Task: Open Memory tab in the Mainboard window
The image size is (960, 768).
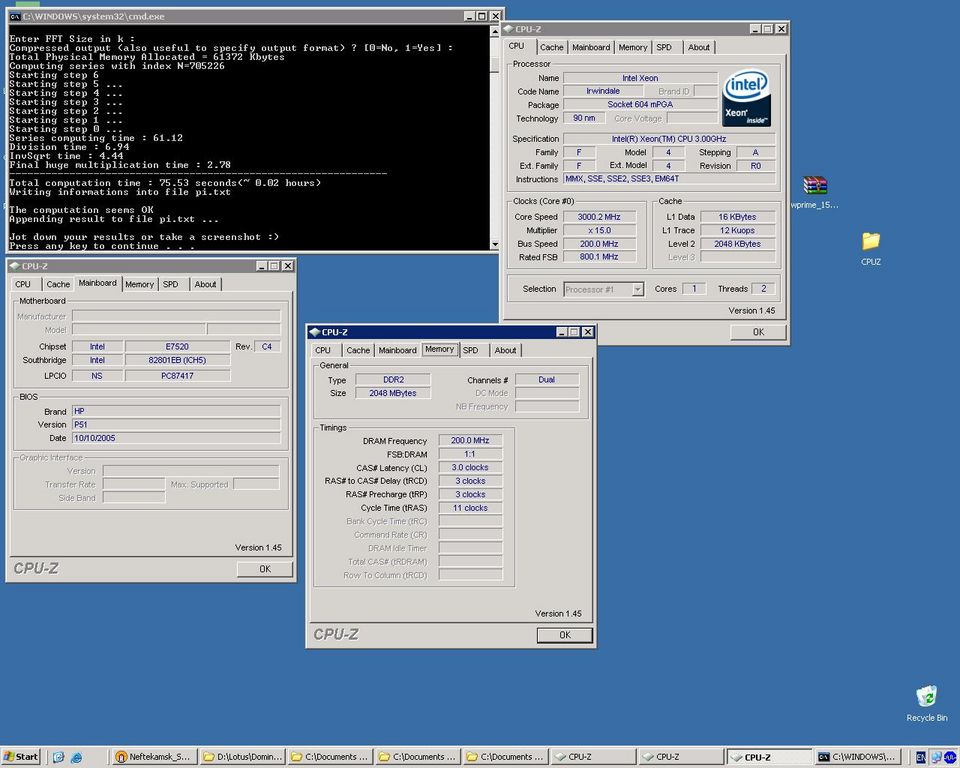Action: coord(140,284)
